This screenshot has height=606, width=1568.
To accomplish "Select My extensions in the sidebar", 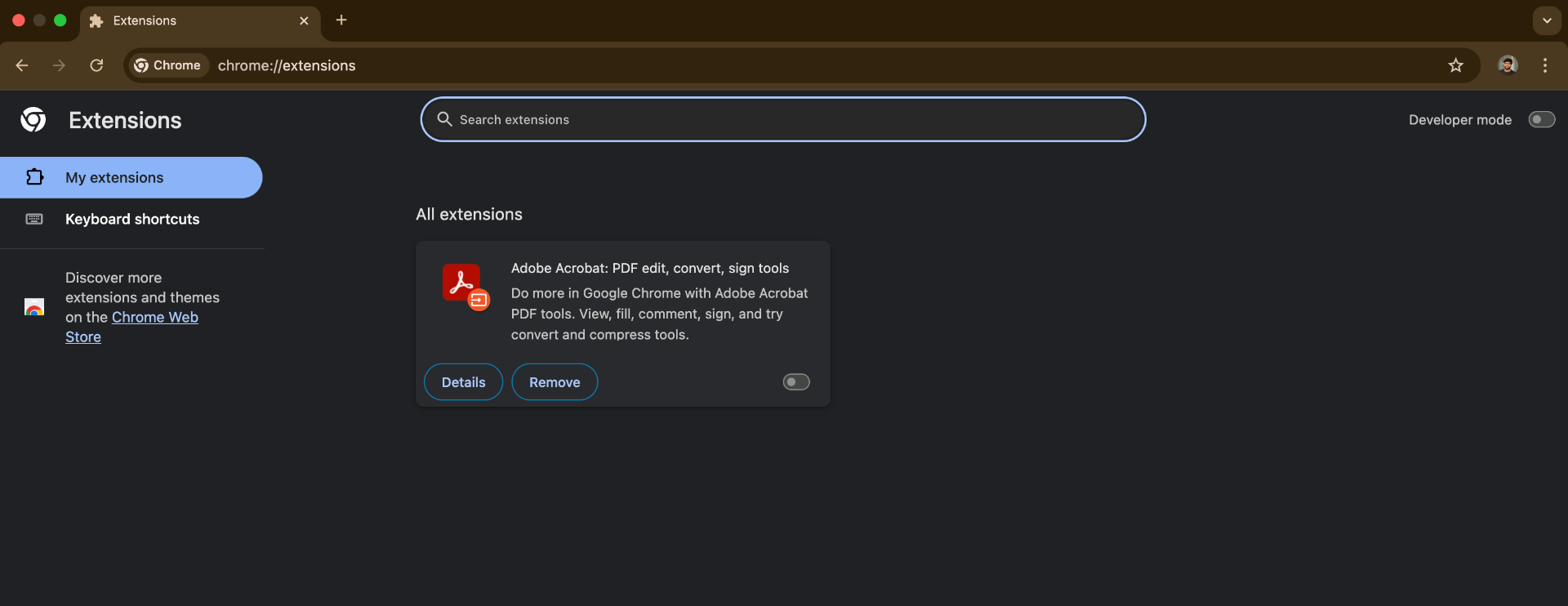I will pyautogui.click(x=131, y=177).
